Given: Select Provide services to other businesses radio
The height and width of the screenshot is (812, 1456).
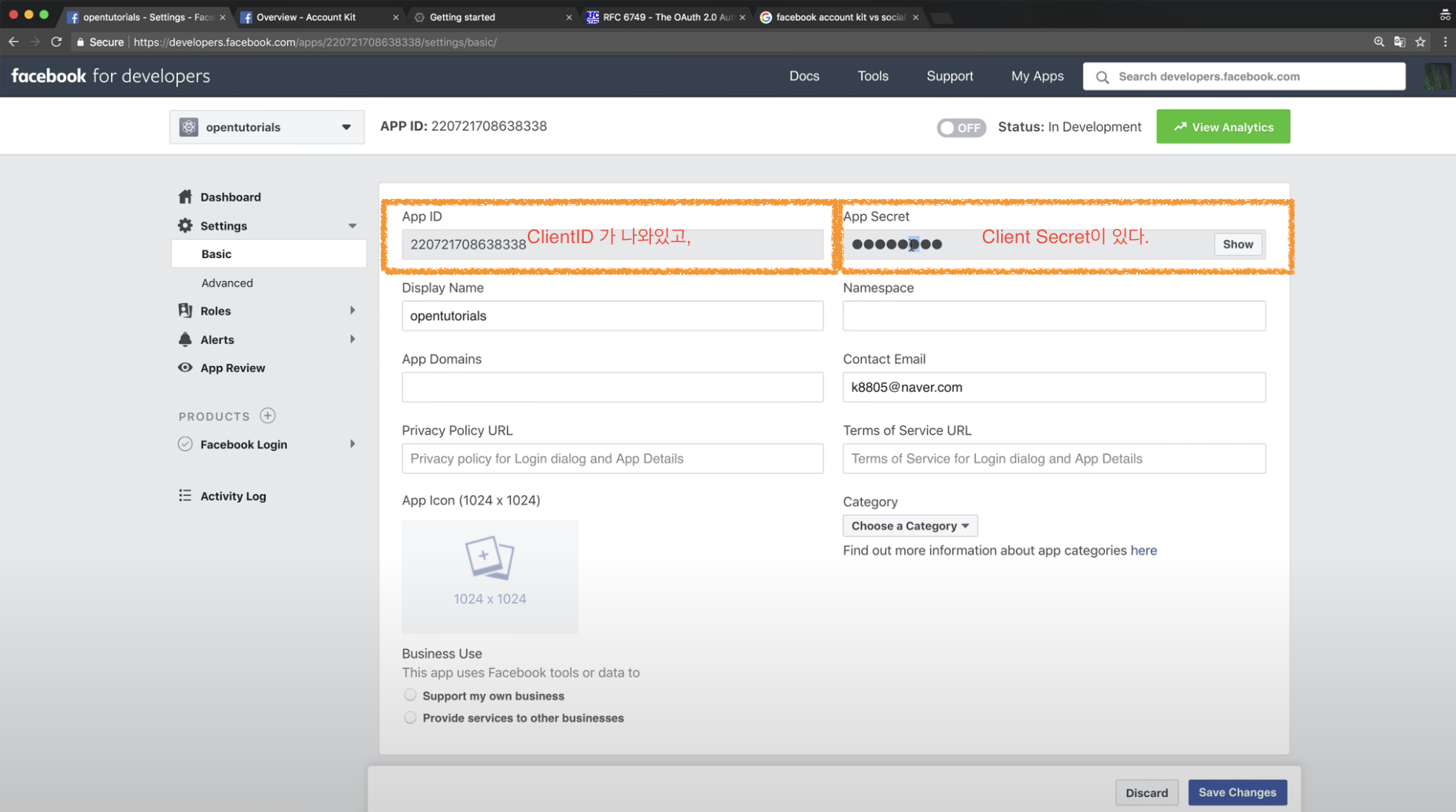Looking at the screenshot, I should point(410,718).
